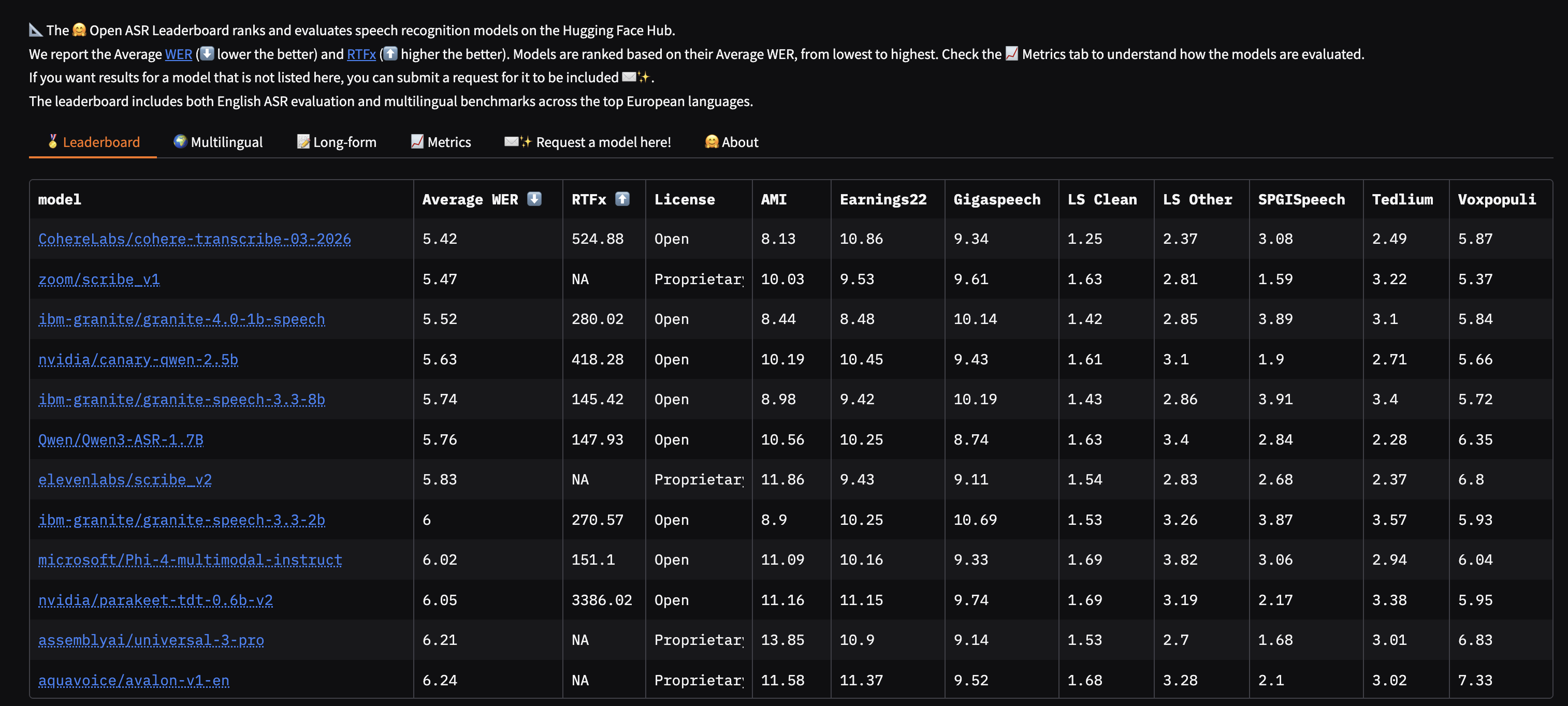The width and height of the screenshot is (1568, 706).
Task: Click the hugging face icon beside About
Action: click(712, 142)
